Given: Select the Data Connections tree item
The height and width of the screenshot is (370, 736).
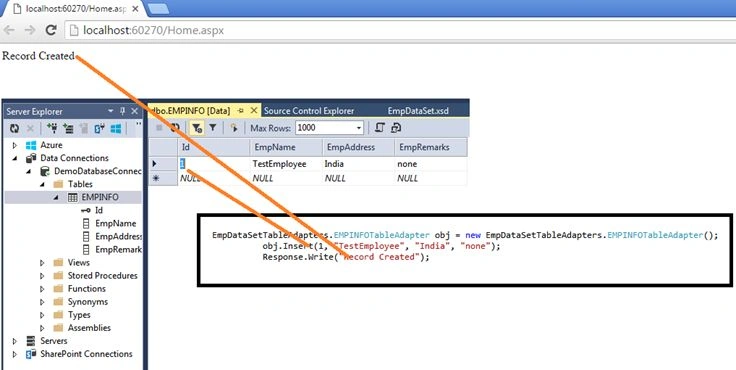Looking at the screenshot, I should 74,158.
